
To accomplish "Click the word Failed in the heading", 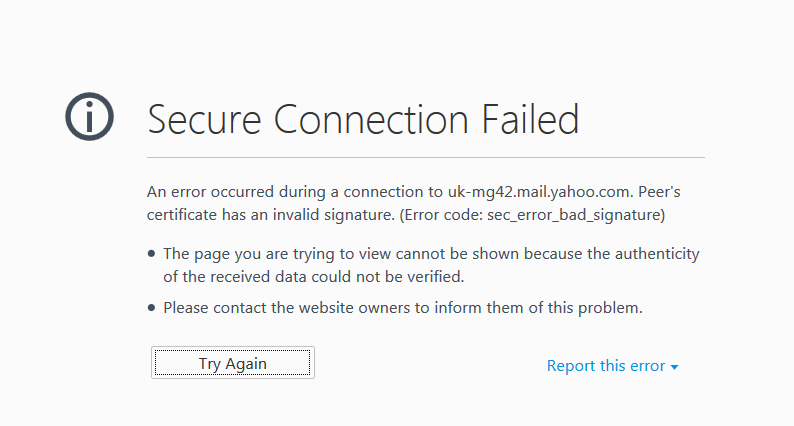I will (x=530, y=119).
